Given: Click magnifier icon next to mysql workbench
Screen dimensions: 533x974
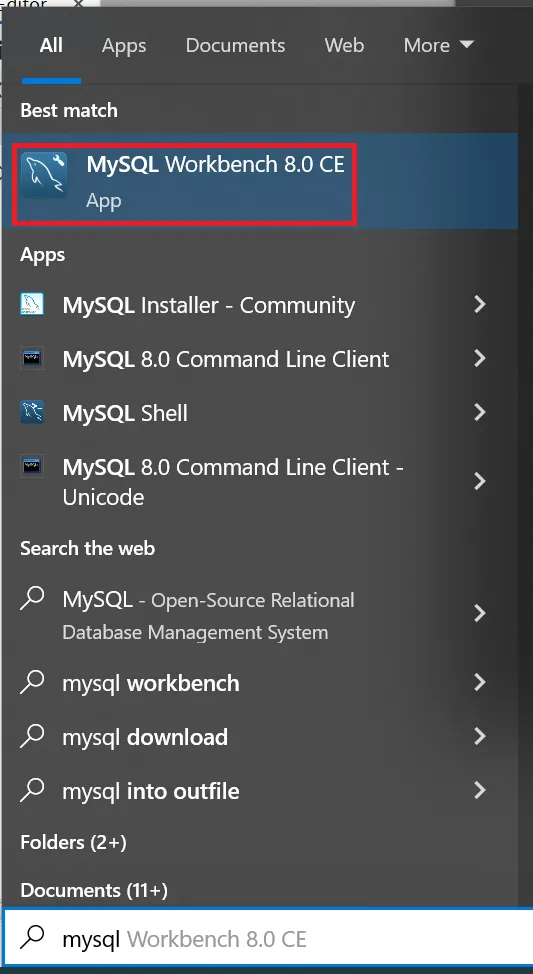Looking at the screenshot, I should click(x=32, y=683).
